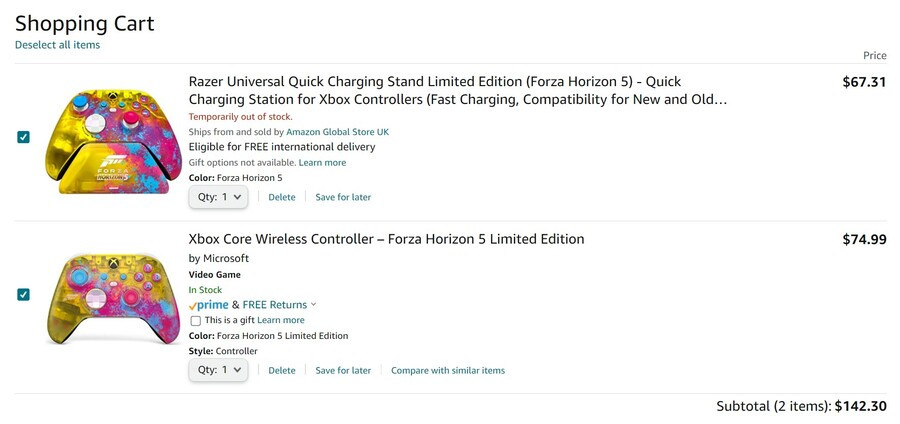Click Learn more beside gift options not available
The height and width of the screenshot is (424, 900).
(323, 162)
